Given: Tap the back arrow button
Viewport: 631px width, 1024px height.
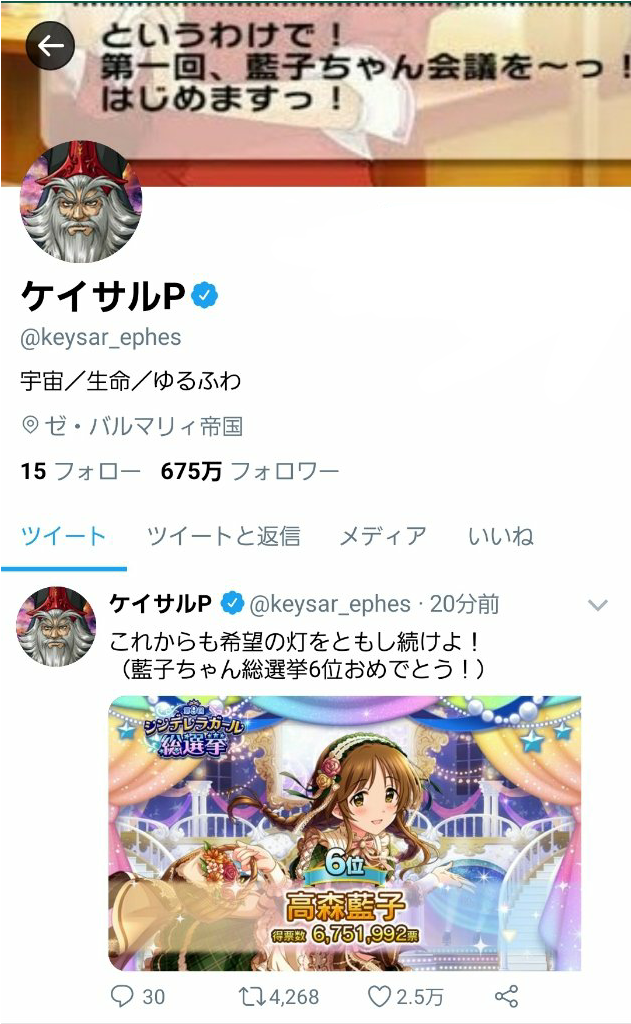Looking at the screenshot, I should [50, 46].
